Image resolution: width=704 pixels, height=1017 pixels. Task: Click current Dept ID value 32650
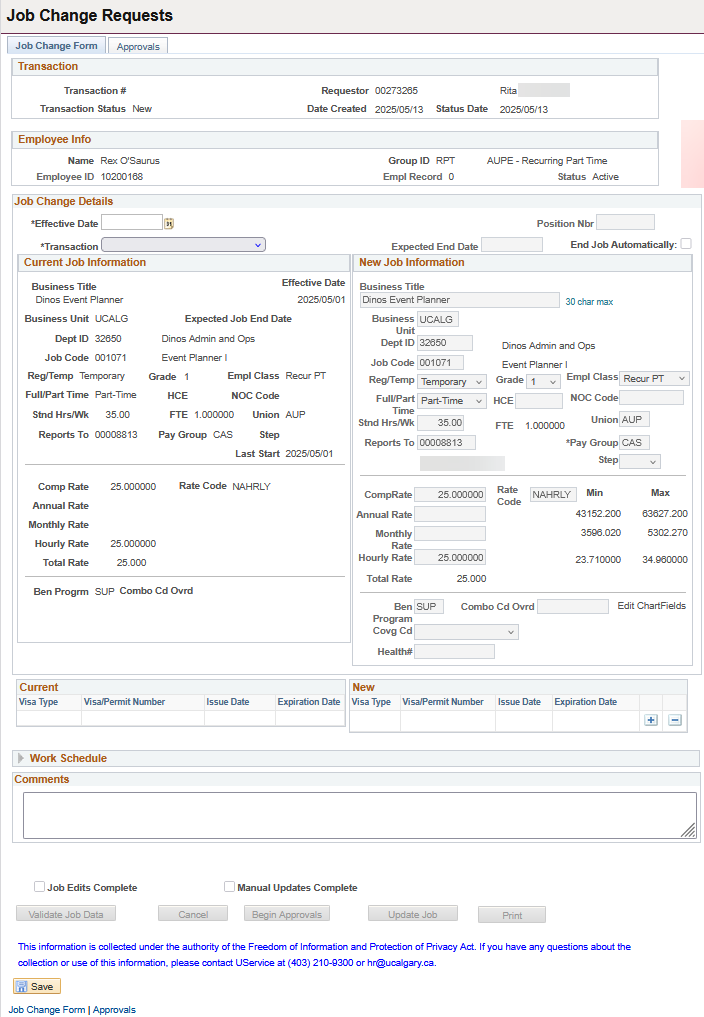click(x=108, y=339)
